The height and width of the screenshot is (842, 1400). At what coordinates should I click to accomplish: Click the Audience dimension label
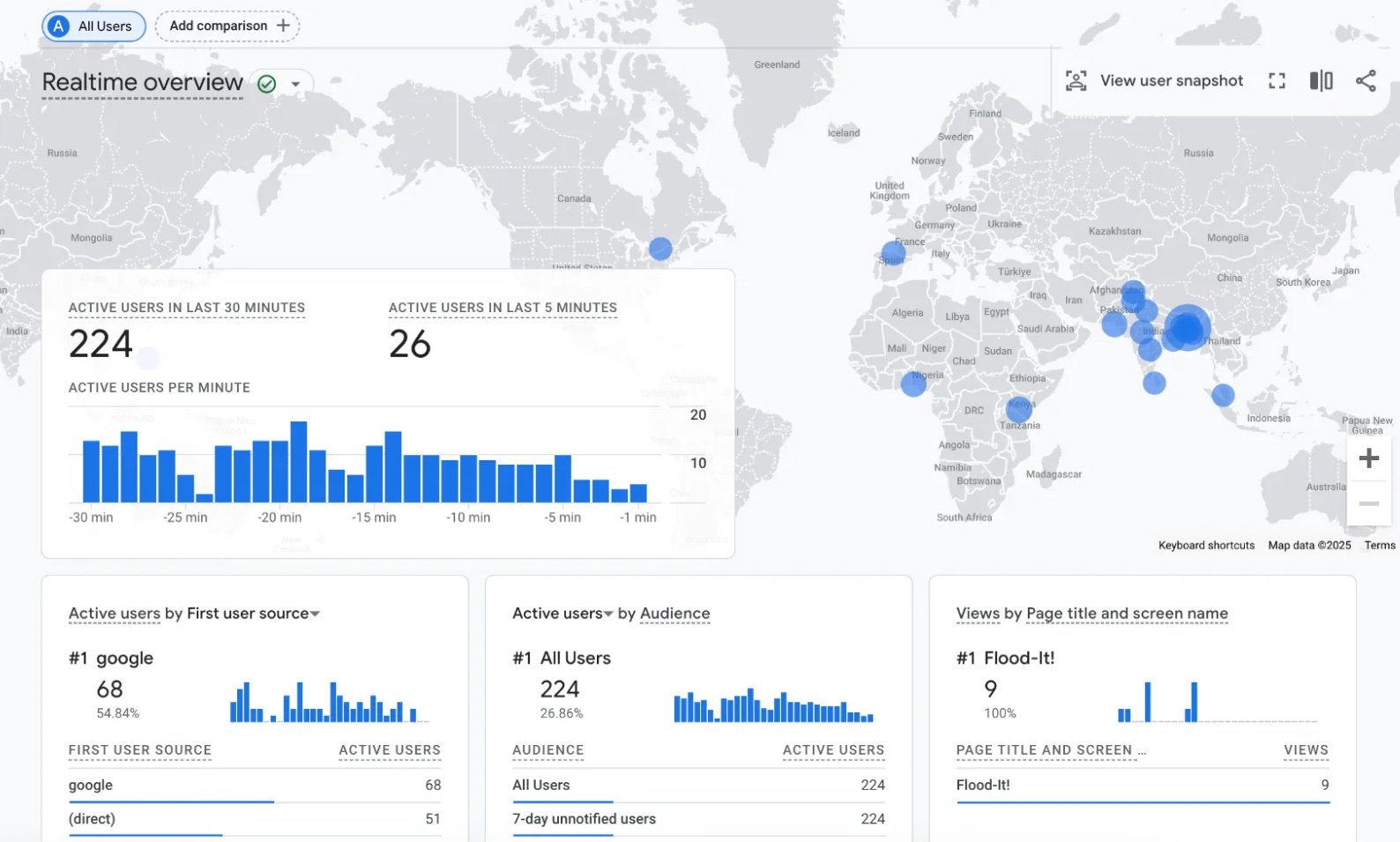674,614
